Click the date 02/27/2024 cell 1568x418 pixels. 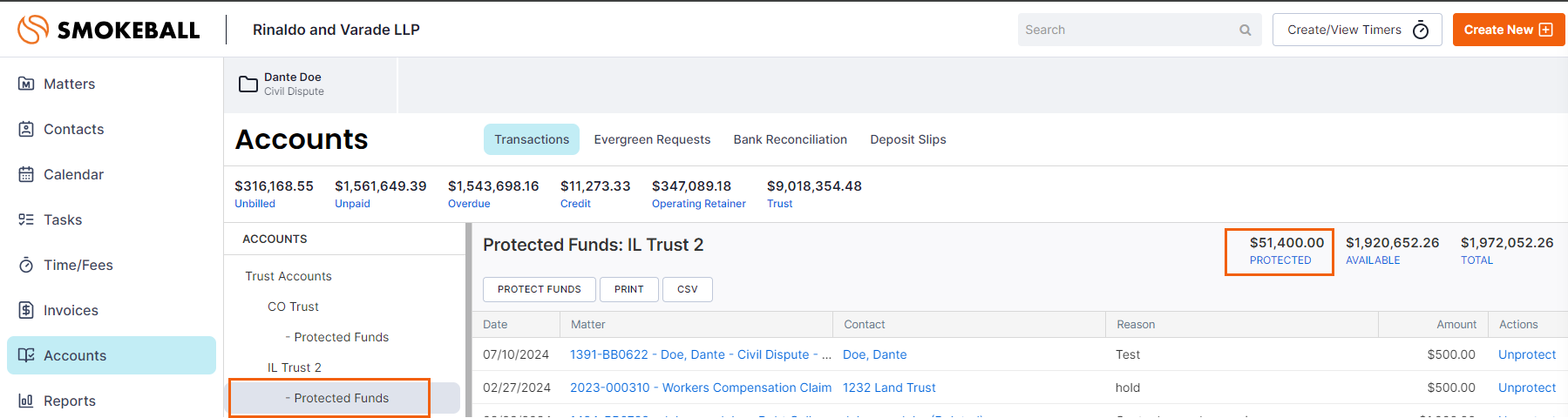(517, 388)
